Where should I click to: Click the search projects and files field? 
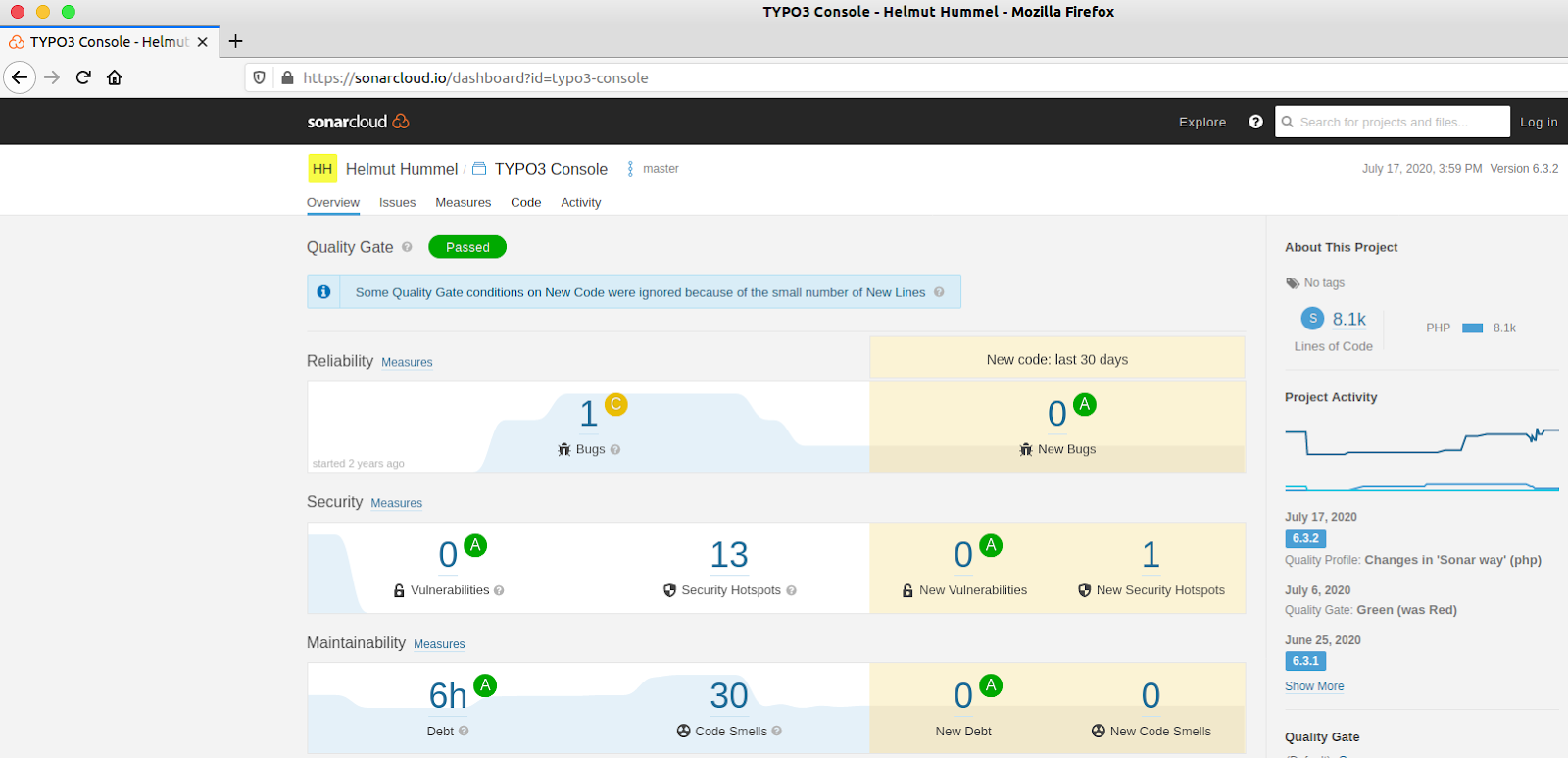(x=1392, y=122)
